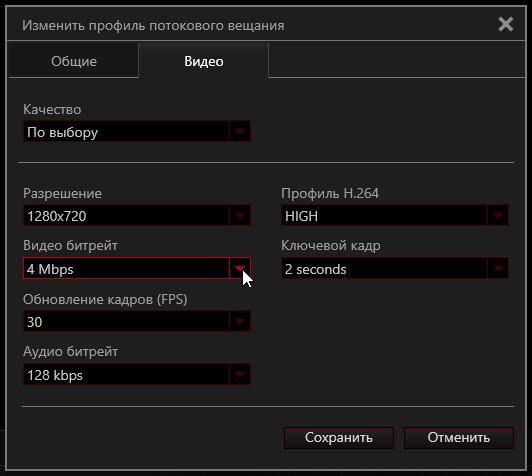Click the 1280x720 resolution value
532x476 pixels.
click(127, 215)
